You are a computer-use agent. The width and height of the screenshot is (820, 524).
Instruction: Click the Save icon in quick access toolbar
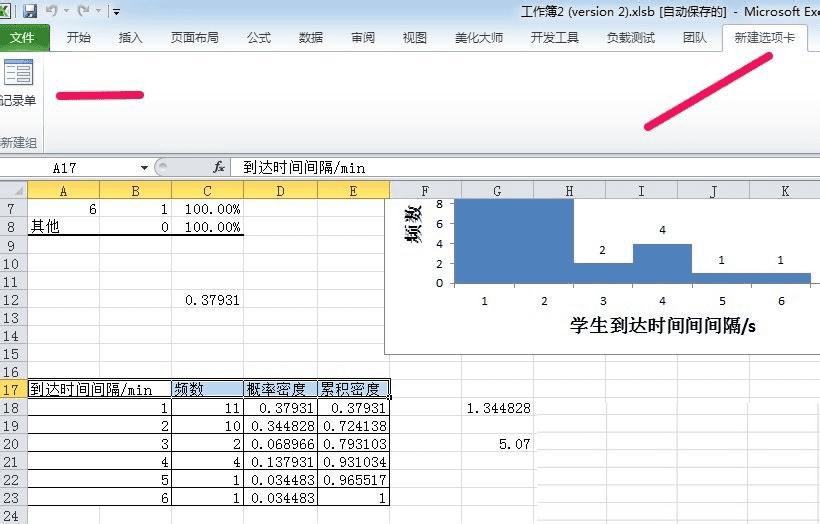[30, 11]
